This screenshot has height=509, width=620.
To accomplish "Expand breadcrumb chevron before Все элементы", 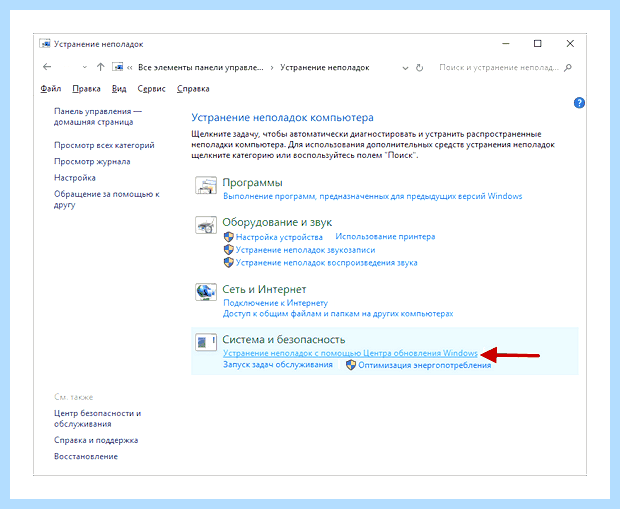I will [130, 68].
